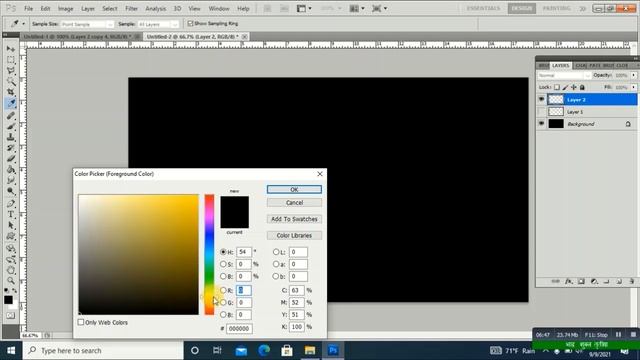Screen dimensions: 640x360
Task: Check the Only Web Colors box
Action: 81,322
